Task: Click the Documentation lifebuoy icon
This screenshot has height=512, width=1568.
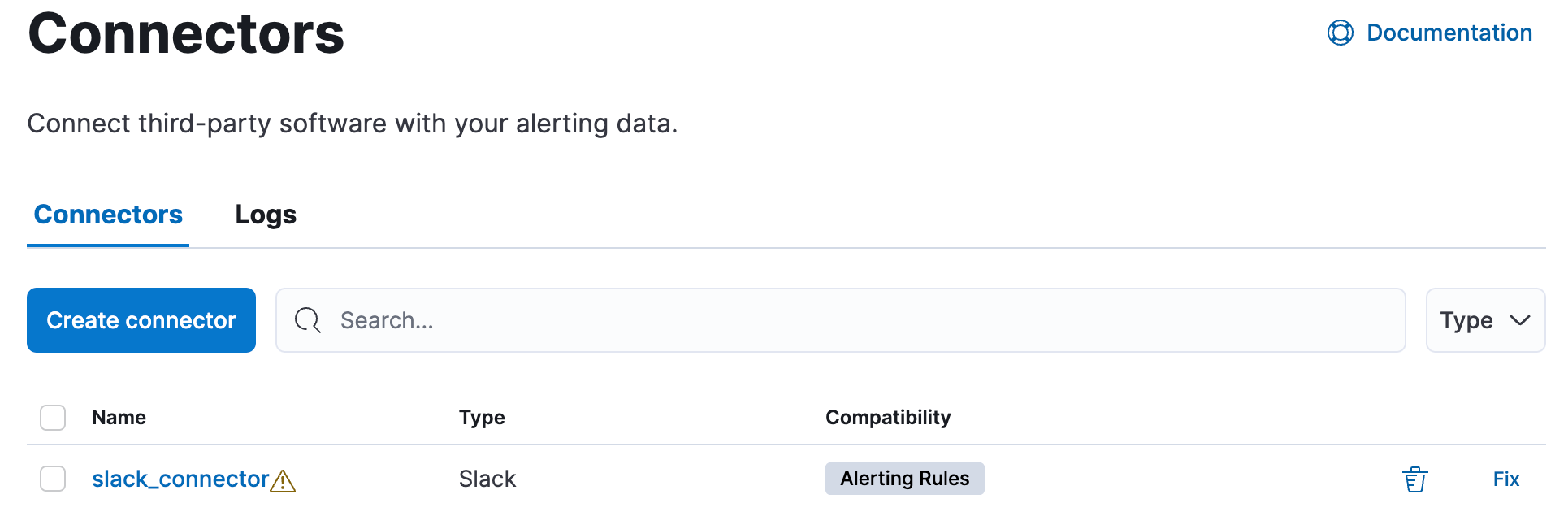Action: [1340, 33]
